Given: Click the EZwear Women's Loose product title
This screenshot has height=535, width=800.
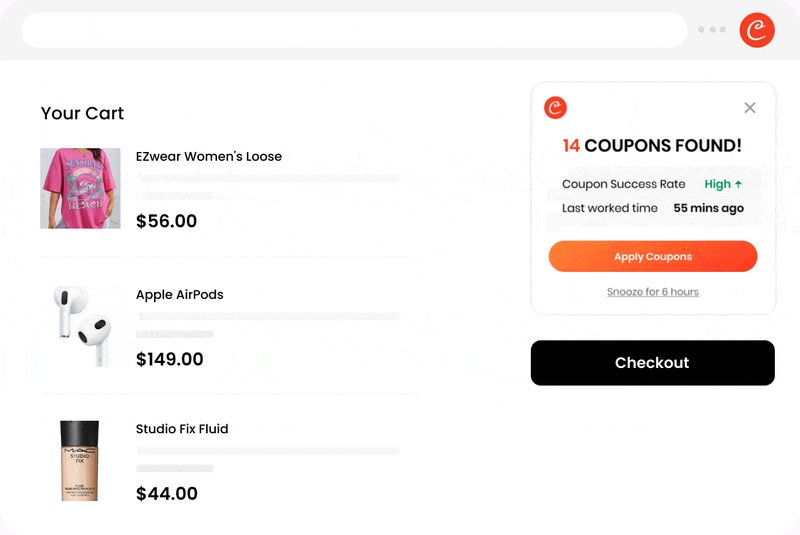Looking at the screenshot, I should pyautogui.click(x=209, y=156).
